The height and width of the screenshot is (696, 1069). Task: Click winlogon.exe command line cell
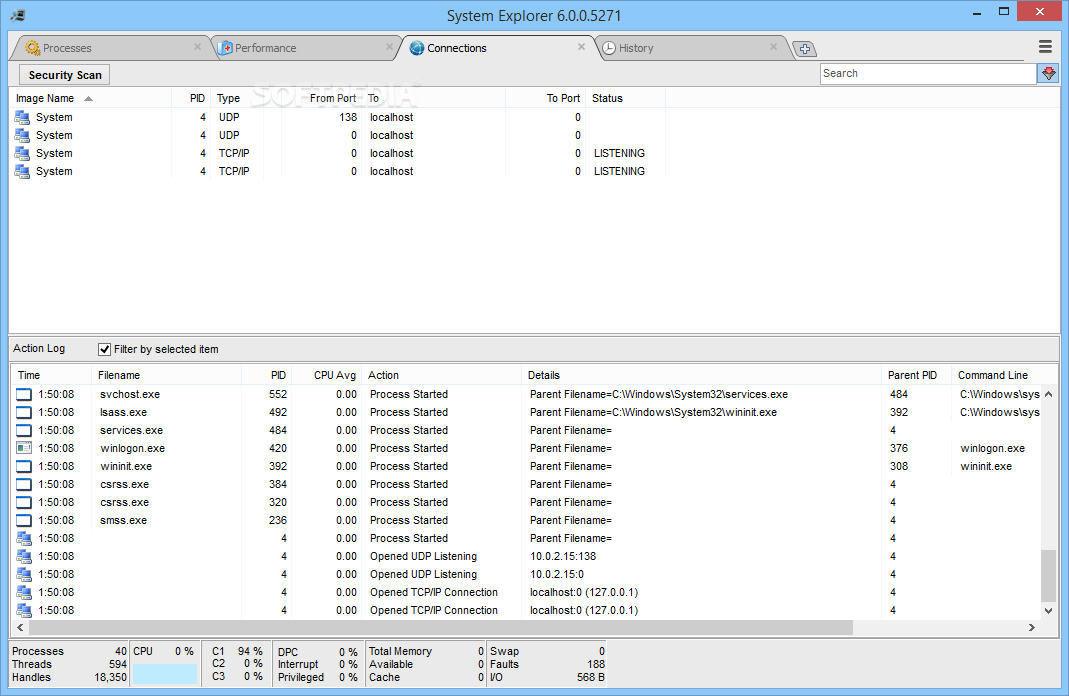click(992, 448)
